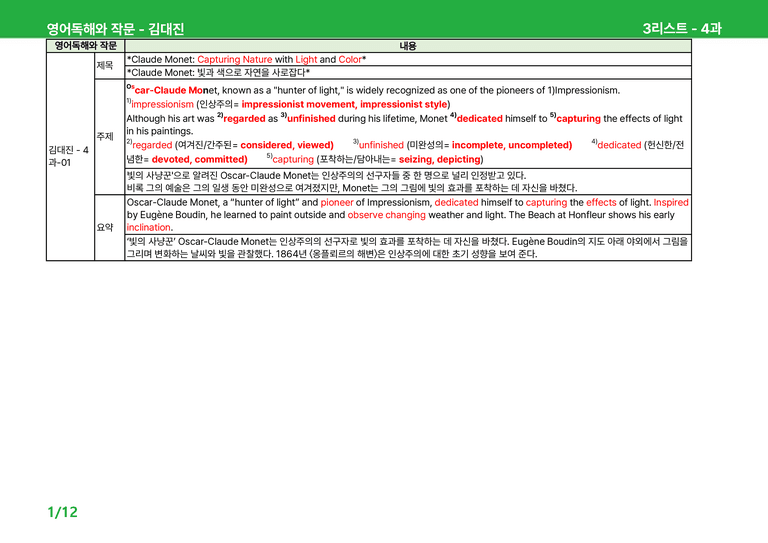Click the Korean title 빛과 색으로 자연을 사로잡다
Image resolution: width=768 pixels, height=543 pixels.
point(251,72)
